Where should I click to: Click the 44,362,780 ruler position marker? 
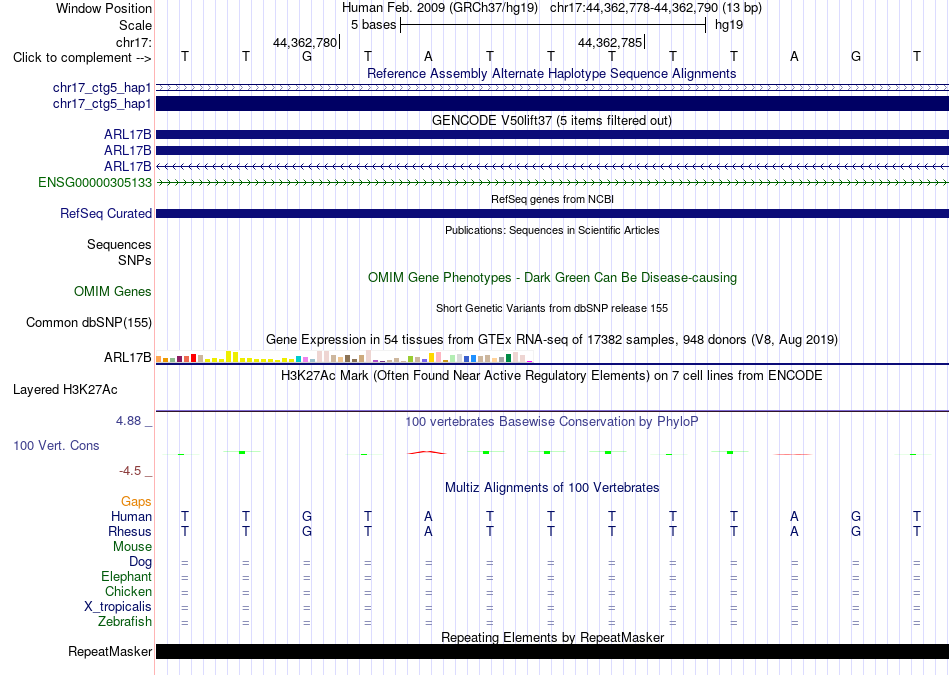pos(305,42)
